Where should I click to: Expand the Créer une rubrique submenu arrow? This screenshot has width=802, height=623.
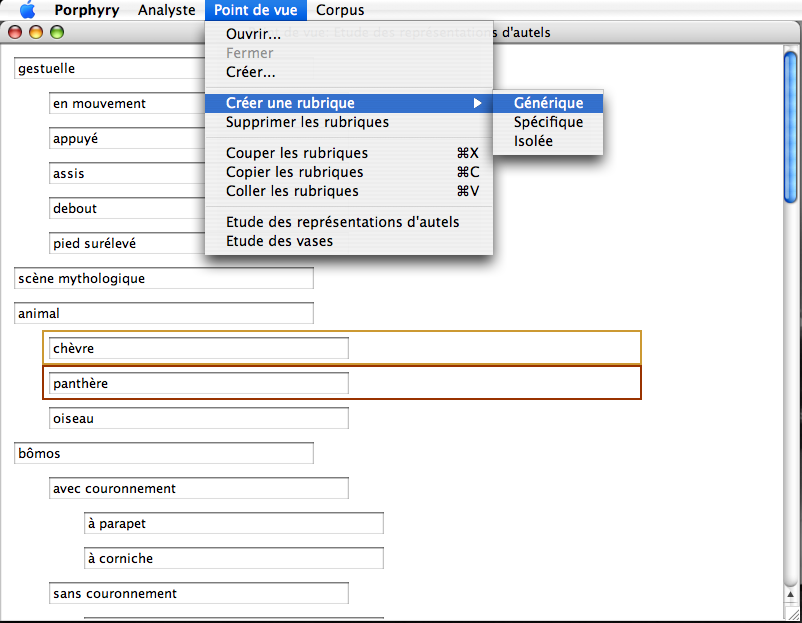tap(478, 103)
